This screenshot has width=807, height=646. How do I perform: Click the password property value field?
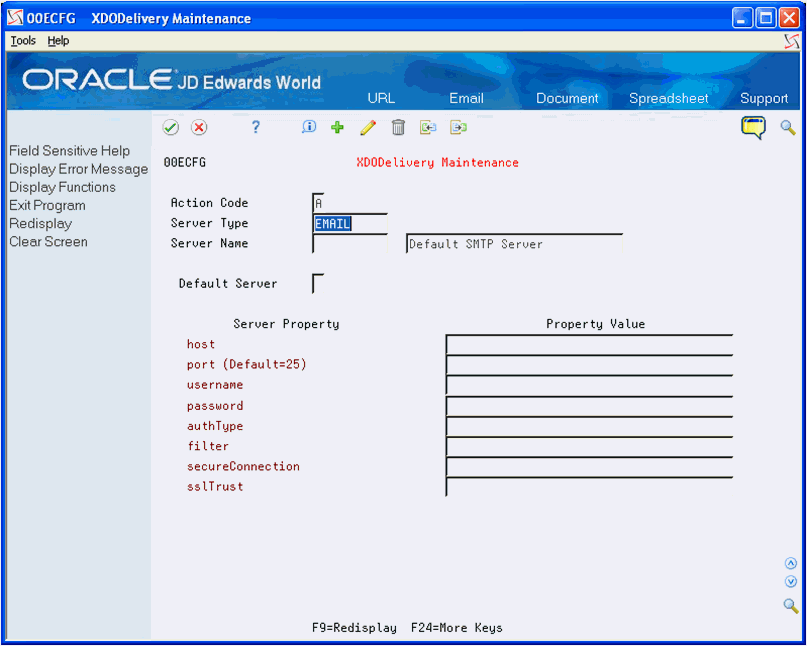[589, 406]
